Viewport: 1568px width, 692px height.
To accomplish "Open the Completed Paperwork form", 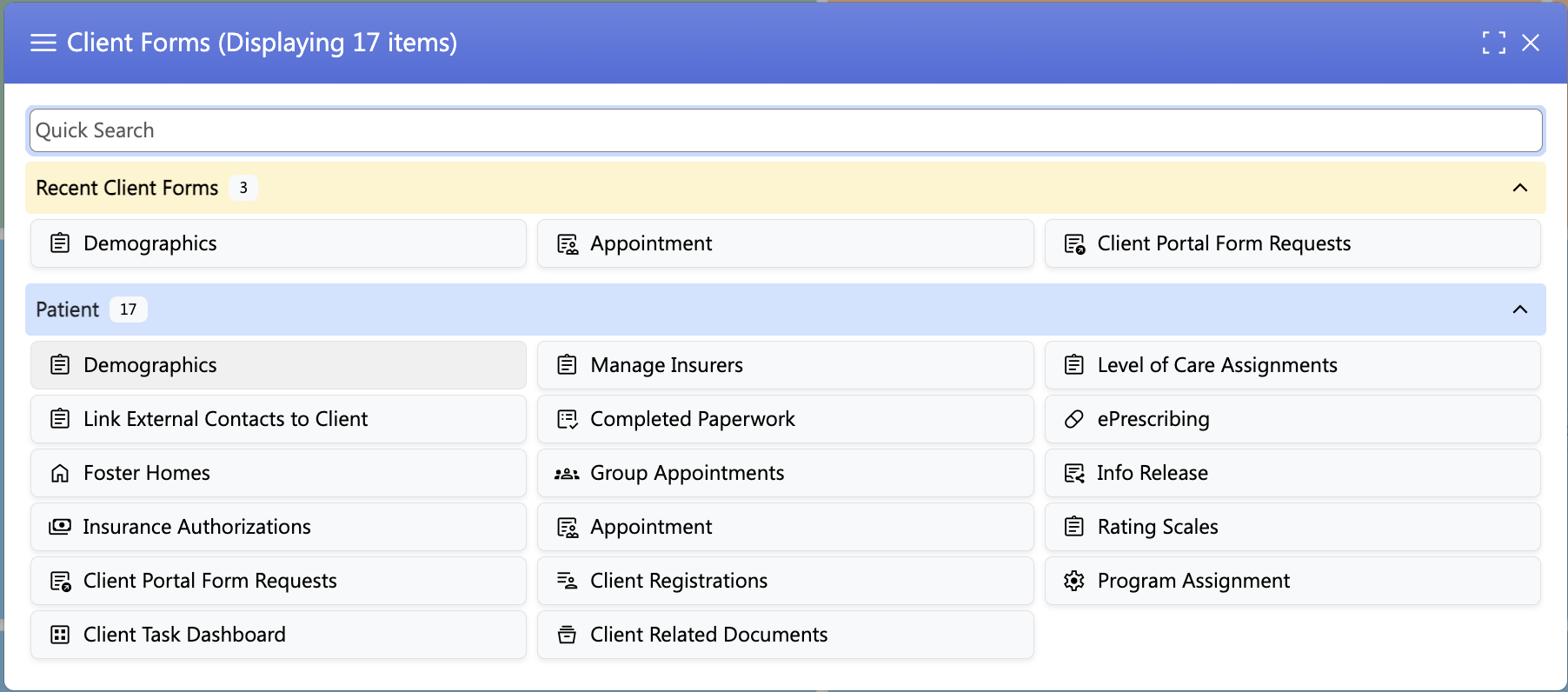I will [786, 419].
